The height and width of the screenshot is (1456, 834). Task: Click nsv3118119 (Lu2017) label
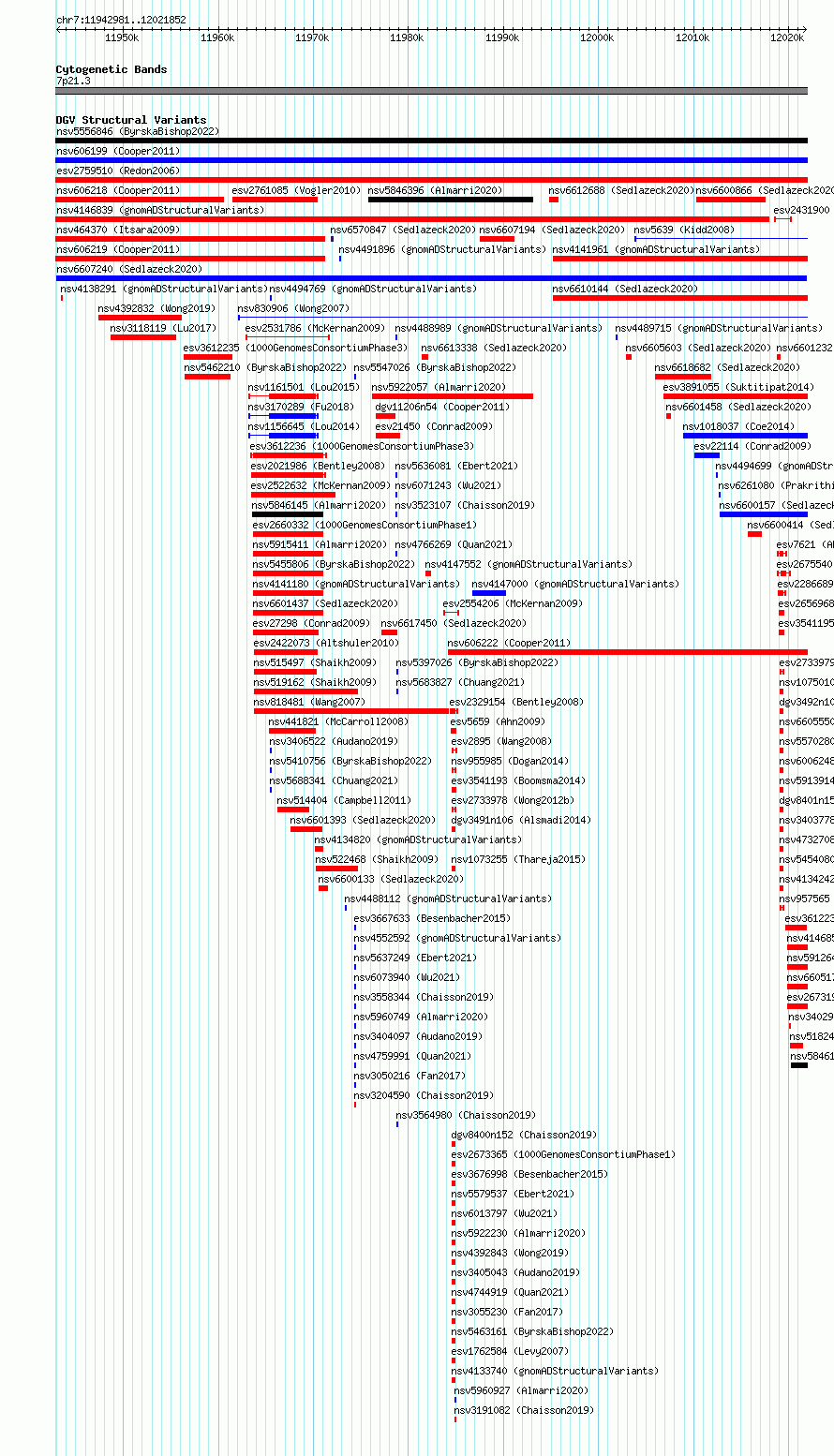(x=163, y=329)
